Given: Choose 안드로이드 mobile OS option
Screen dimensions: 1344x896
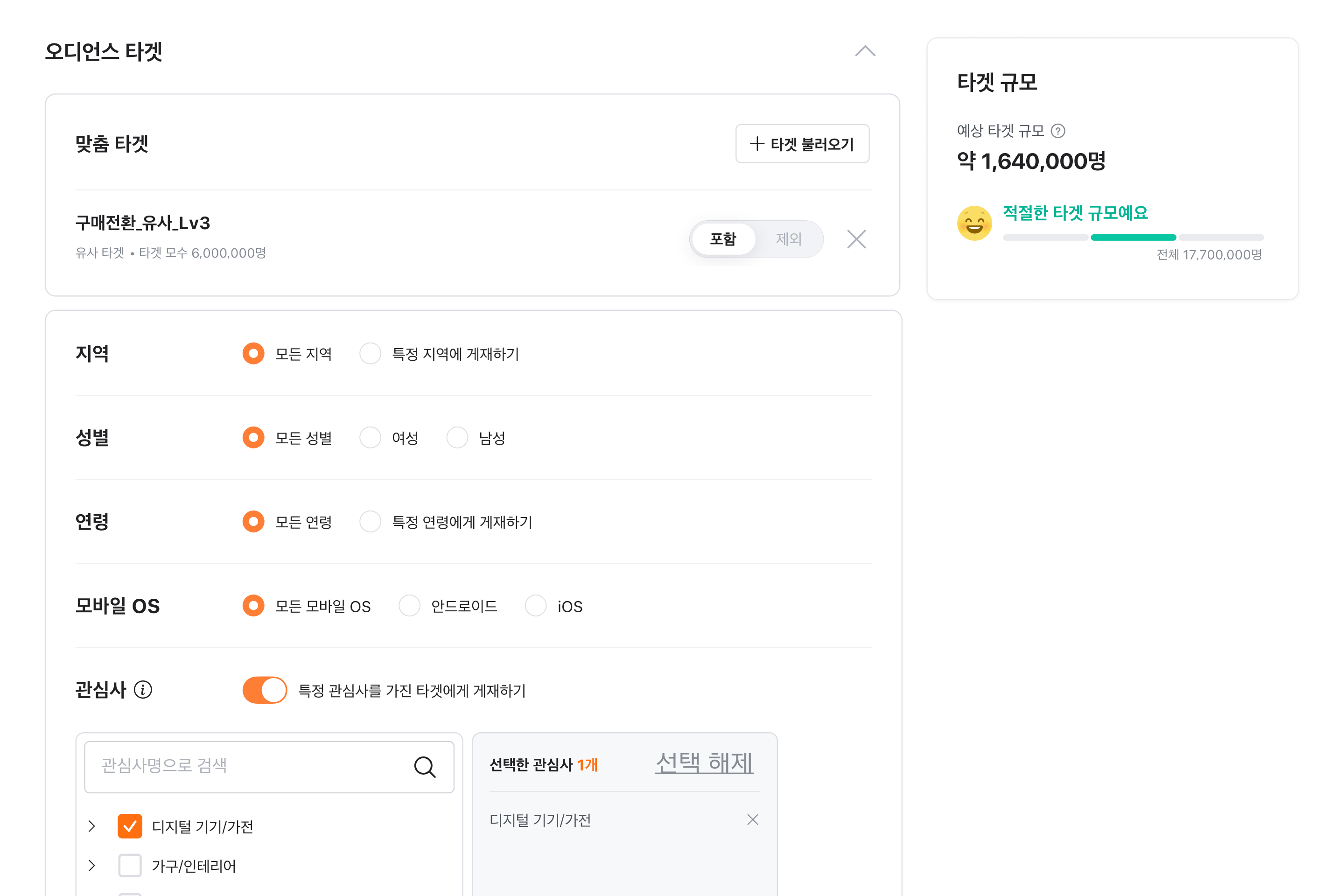Looking at the screenshot, I should [x=409, y=605].
